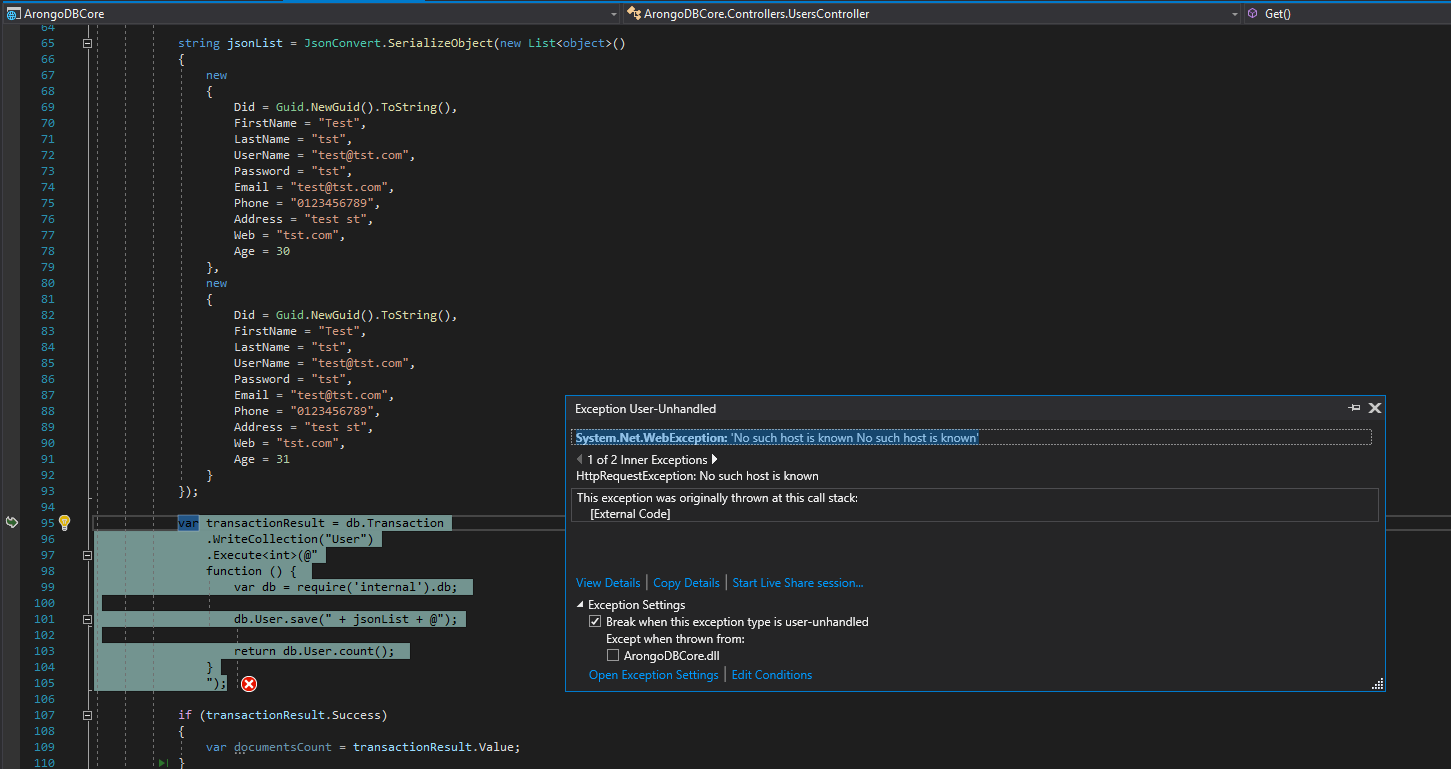1451x769 pixels.
Task: Show the previous inner exception with the left arrow
Action: tap(579, 459)
